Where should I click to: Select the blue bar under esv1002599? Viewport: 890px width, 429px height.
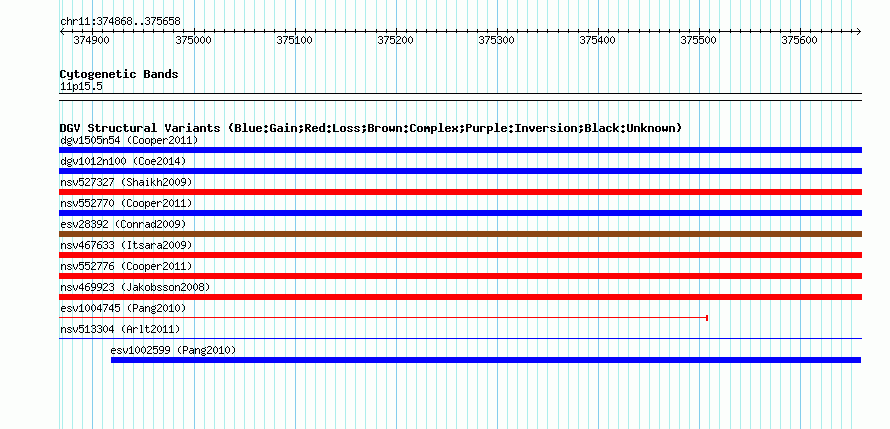click(x=486, y=360)
